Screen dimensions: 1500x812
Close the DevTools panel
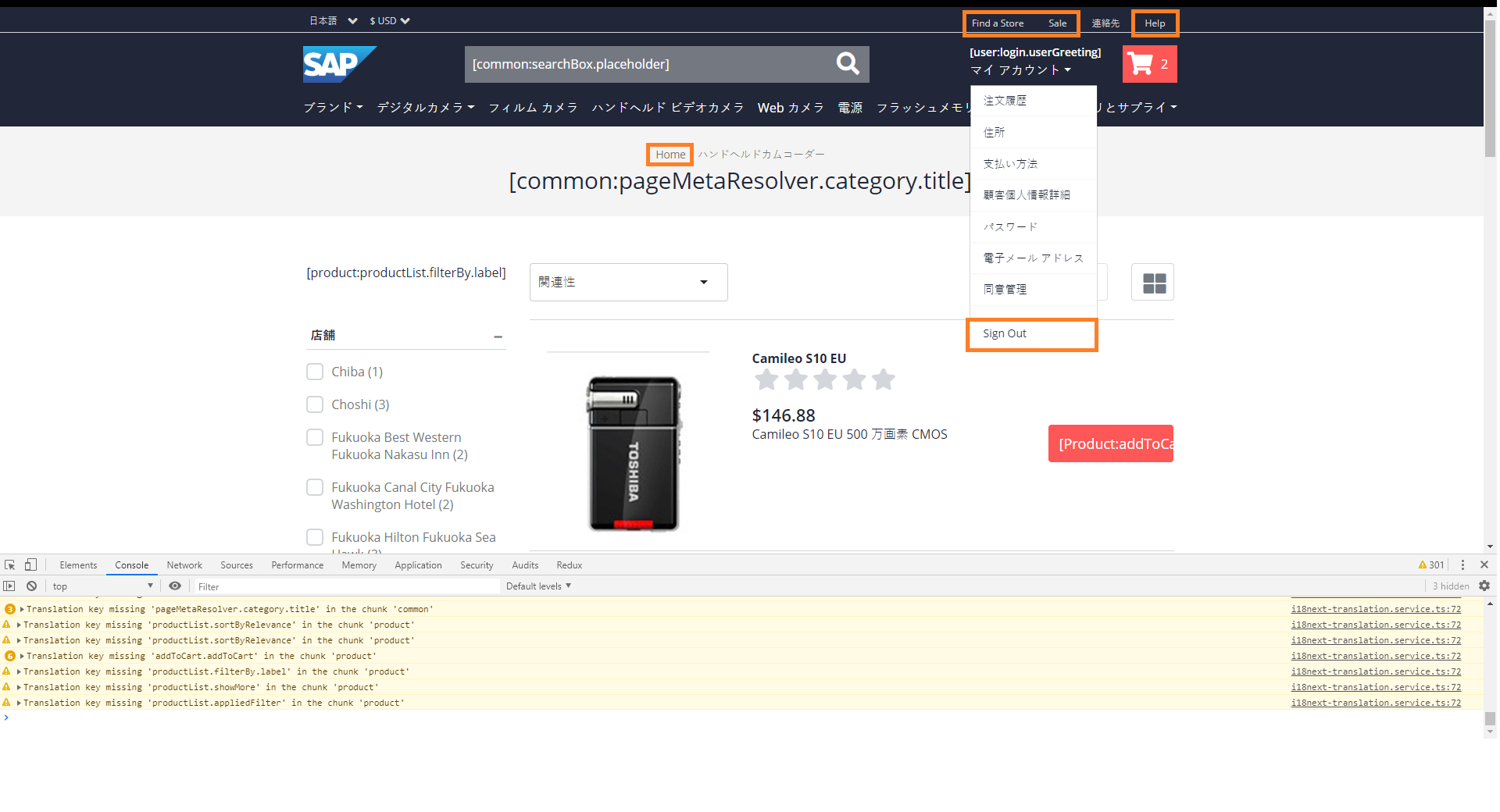point(1484,564)
